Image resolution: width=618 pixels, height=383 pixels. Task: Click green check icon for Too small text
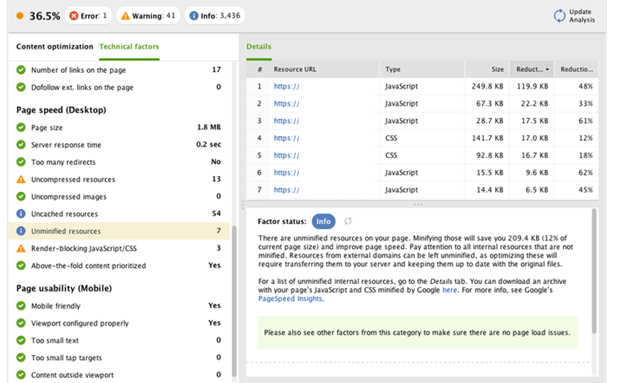(21, 340)
